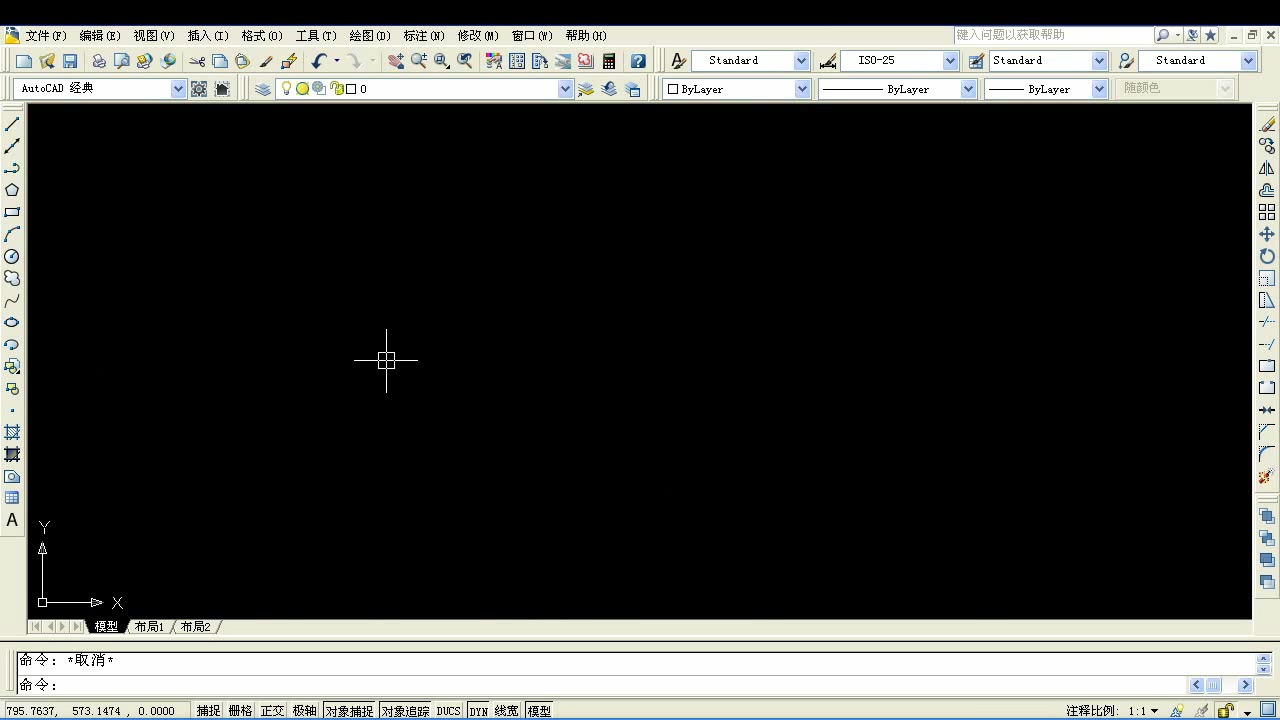Select the Explode tool
Viewport: 1280px width, 720px height.
pos(1267,476)
